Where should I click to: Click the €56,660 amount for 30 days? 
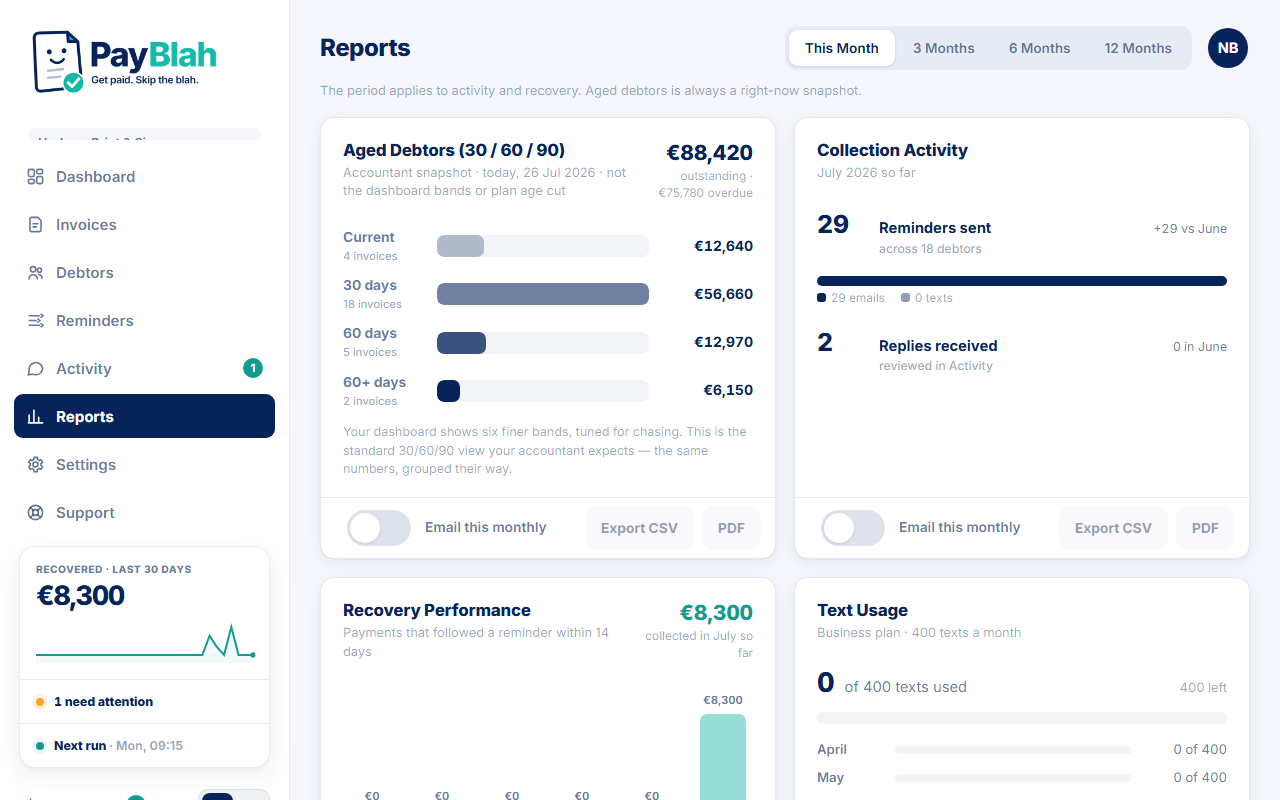click(x=724, y=294)
